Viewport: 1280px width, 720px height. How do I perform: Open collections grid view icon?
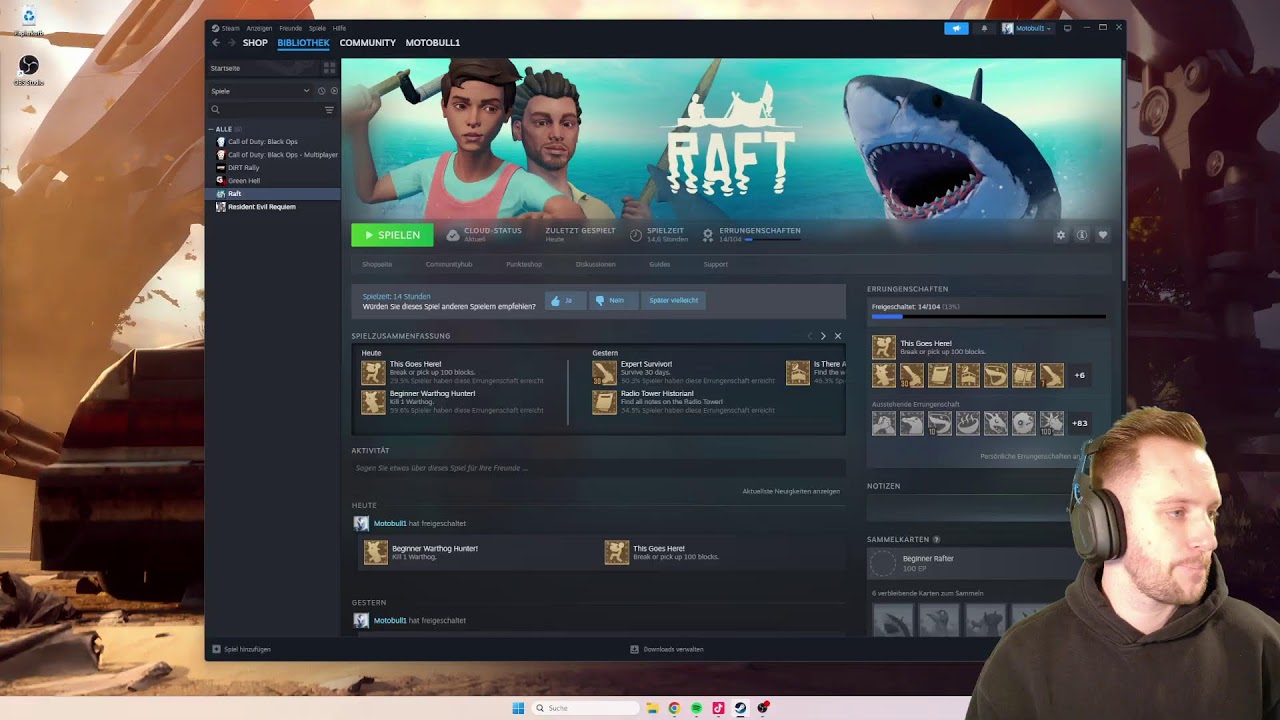pos(329,68)
